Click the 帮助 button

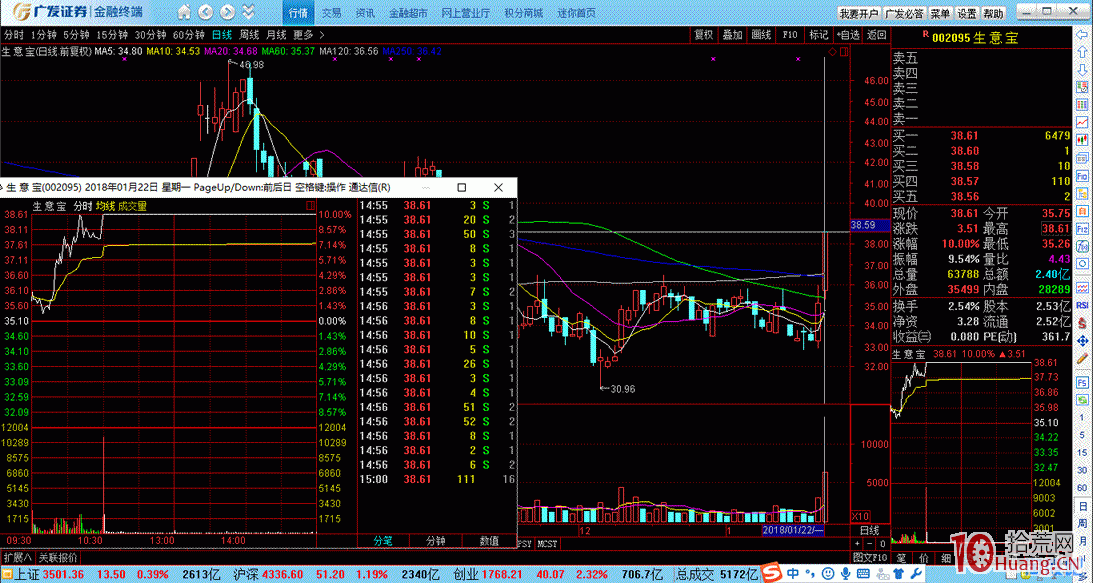[993, 13]
